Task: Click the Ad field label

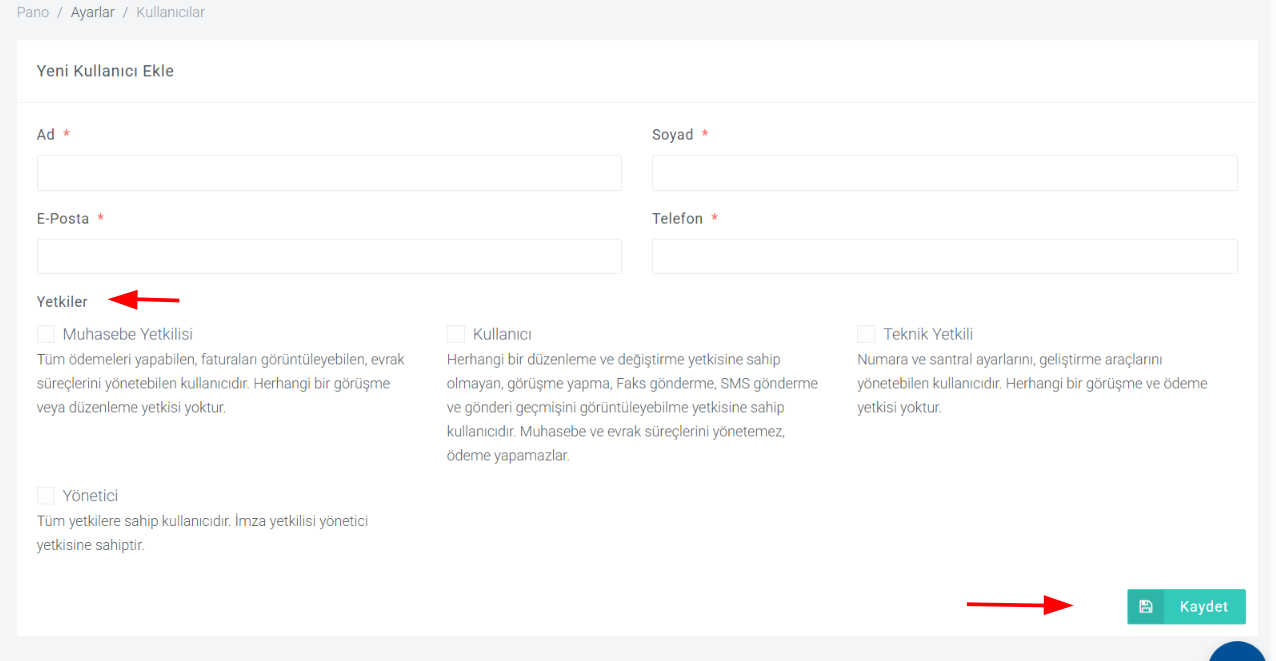Action: coord(46,135)
